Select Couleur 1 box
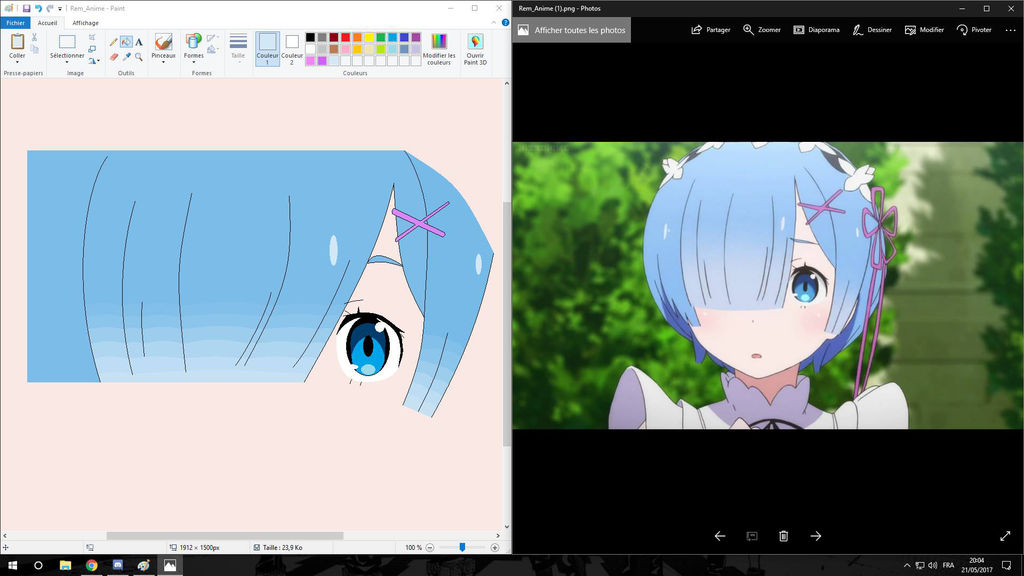The height and width of the screenshot is (576, 1024). [x=267, y=49]
